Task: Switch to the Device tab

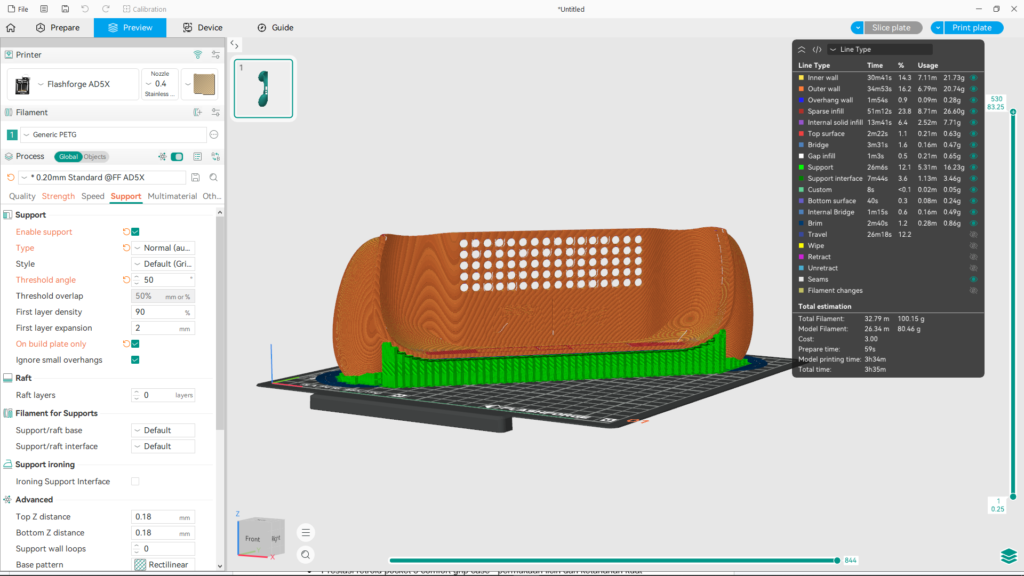Action: pyautogui.click(x=202, y=27)
